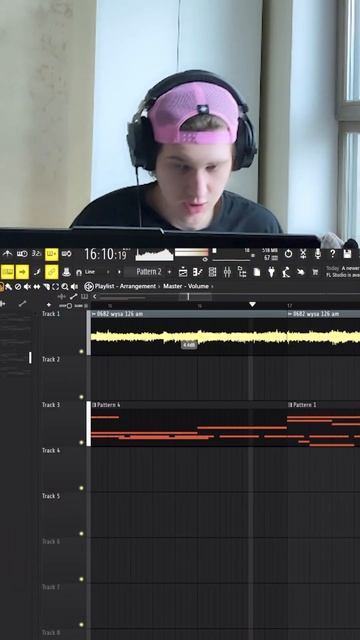This screenshot has width=360, height=640.
Task: Select the Track 1 label
Action: point(51,314)
